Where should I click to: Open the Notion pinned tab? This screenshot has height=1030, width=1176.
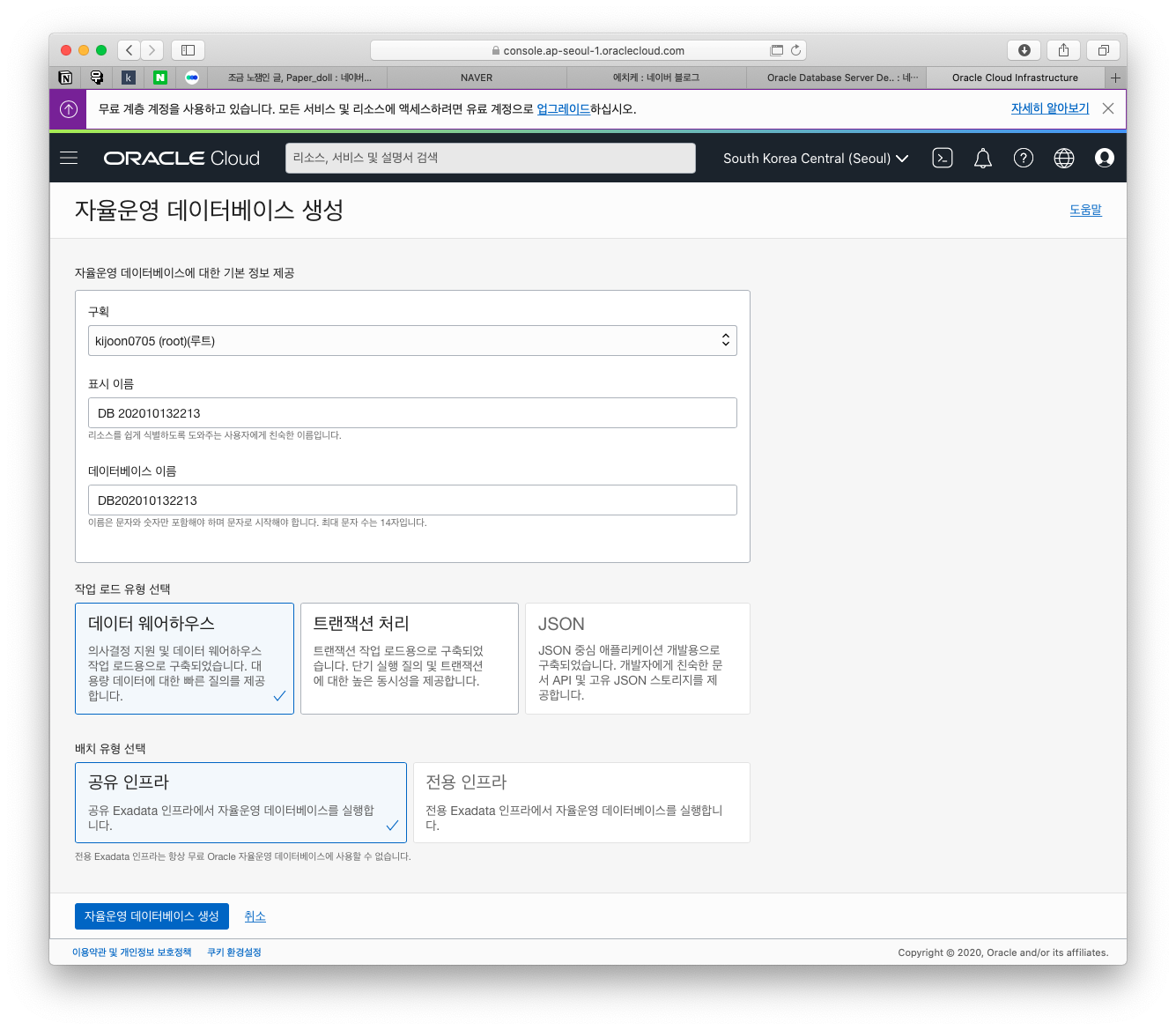(x=65, y=78)
